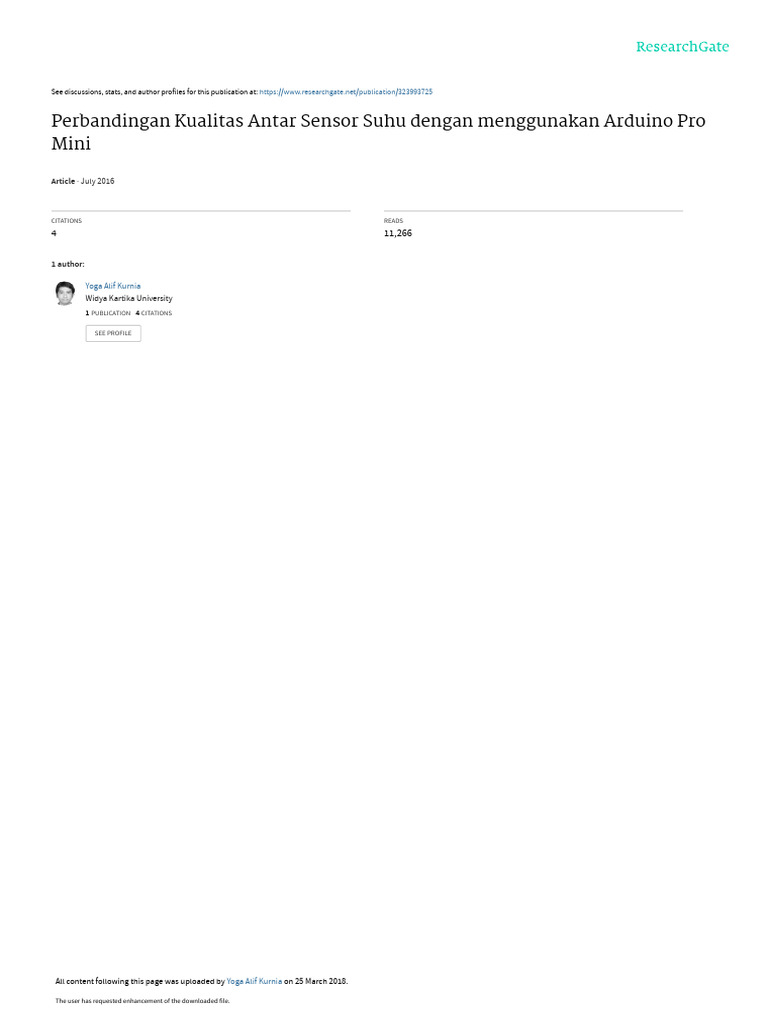Open Yoga Alif Kurnia author name link
768x1024 pixels.
[113, 286]
